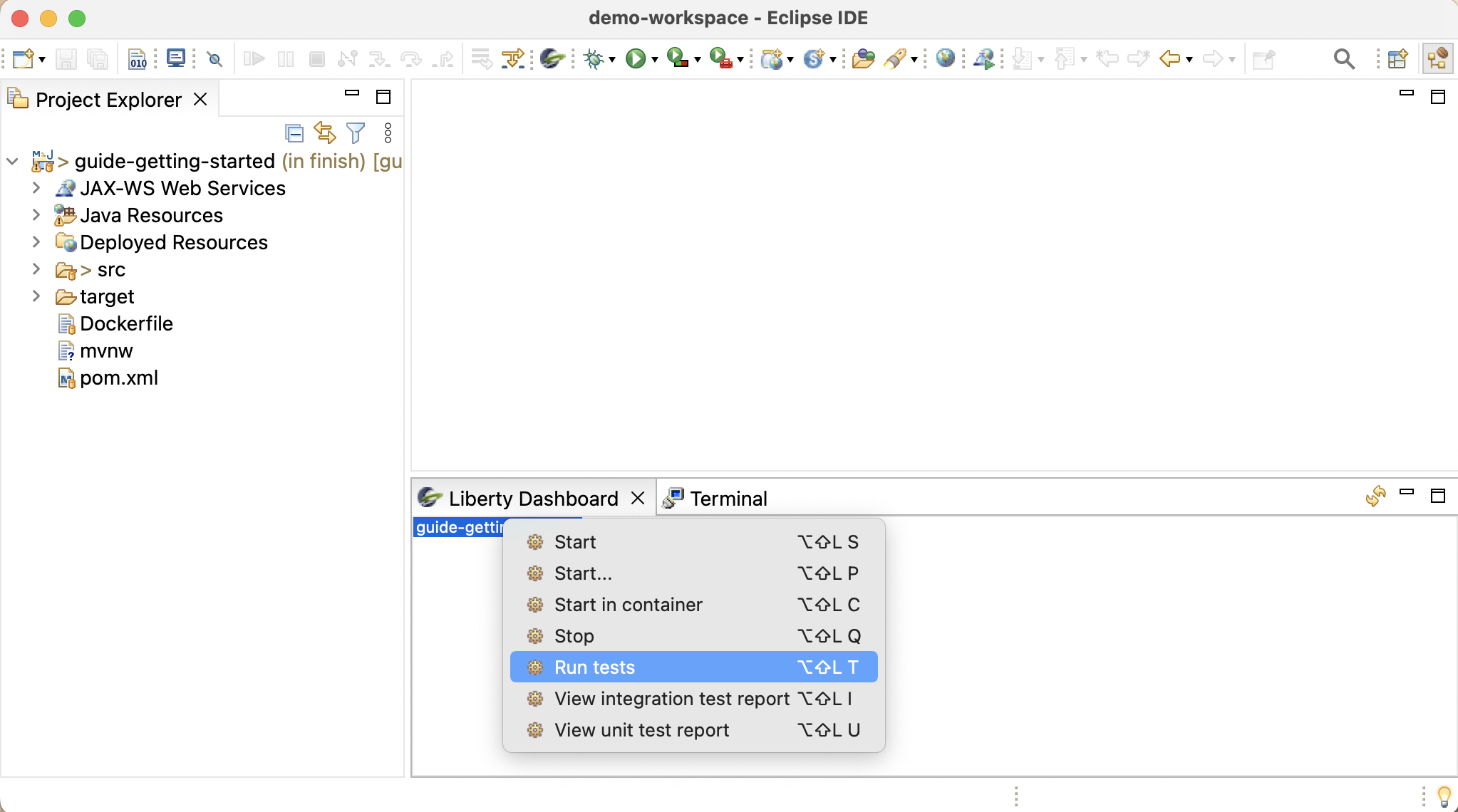Click the Filter icon in Project Explorer
The height and width of the screenshot is (812, 1458).
pos(356,133)
